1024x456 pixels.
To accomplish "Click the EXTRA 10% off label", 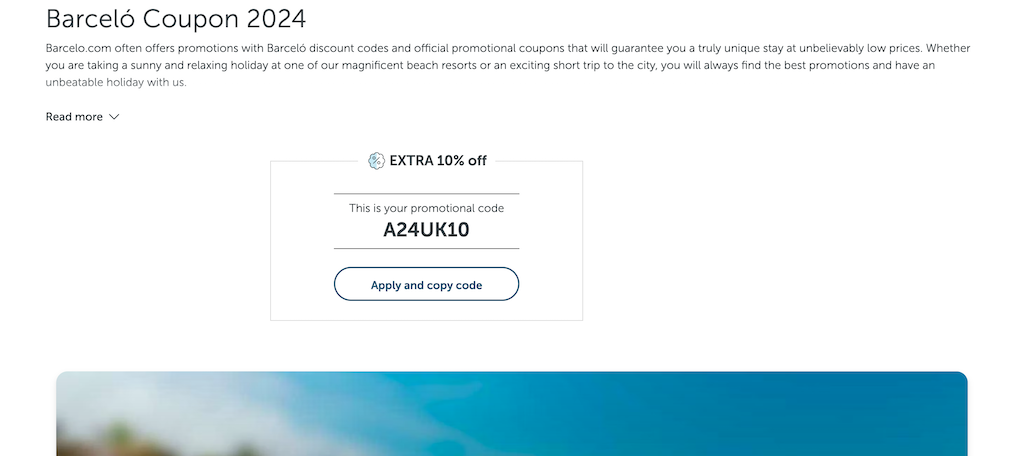I will pyautogui.click(x=438, y=161).
